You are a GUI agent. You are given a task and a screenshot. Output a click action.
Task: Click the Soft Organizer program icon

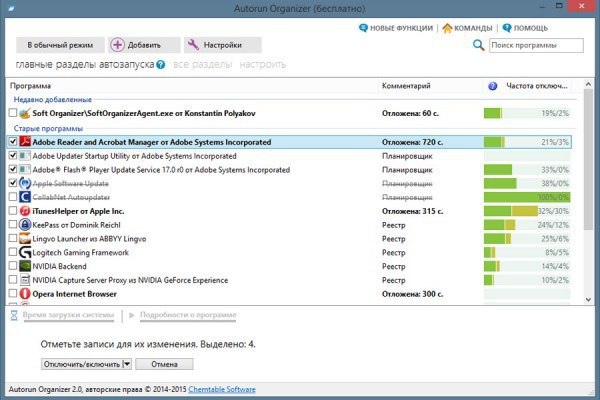[x=25, y=113]
